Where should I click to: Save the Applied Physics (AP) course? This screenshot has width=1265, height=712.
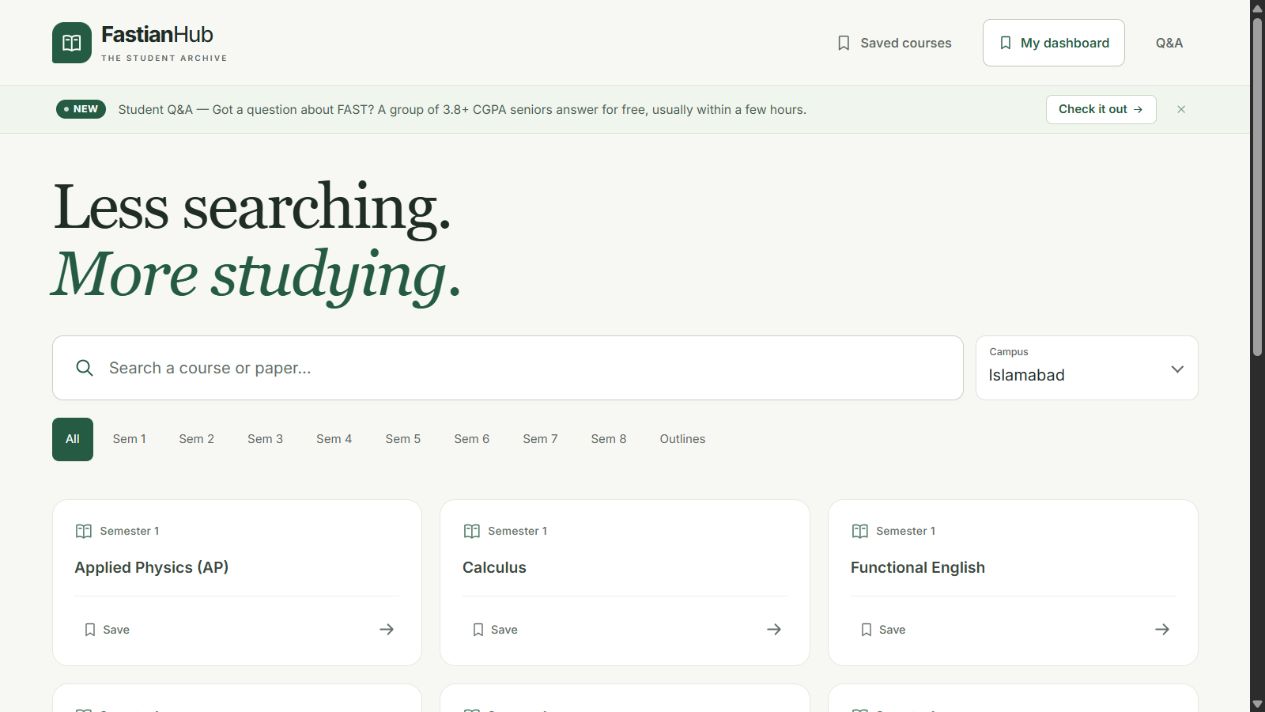pos(107,630)
